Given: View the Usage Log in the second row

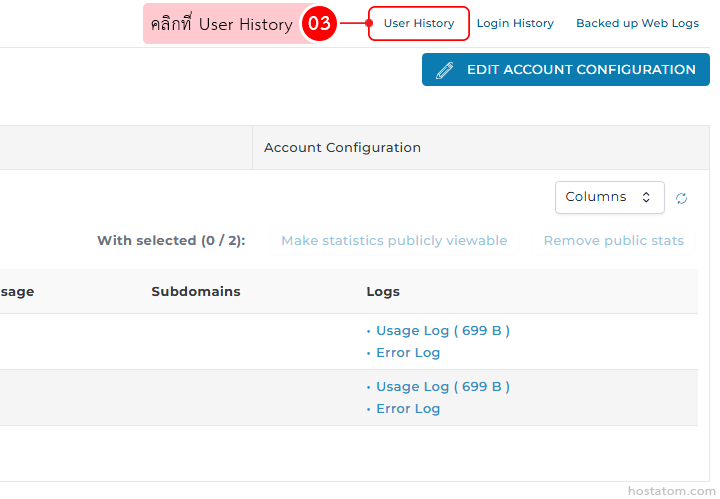Looking at the screenshot, I should 442,387.
